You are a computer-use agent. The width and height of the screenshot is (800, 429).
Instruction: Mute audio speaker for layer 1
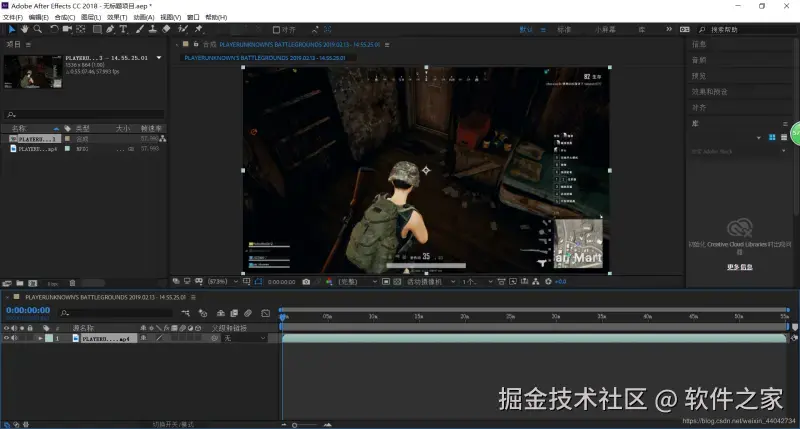click(x=14, y=338)
